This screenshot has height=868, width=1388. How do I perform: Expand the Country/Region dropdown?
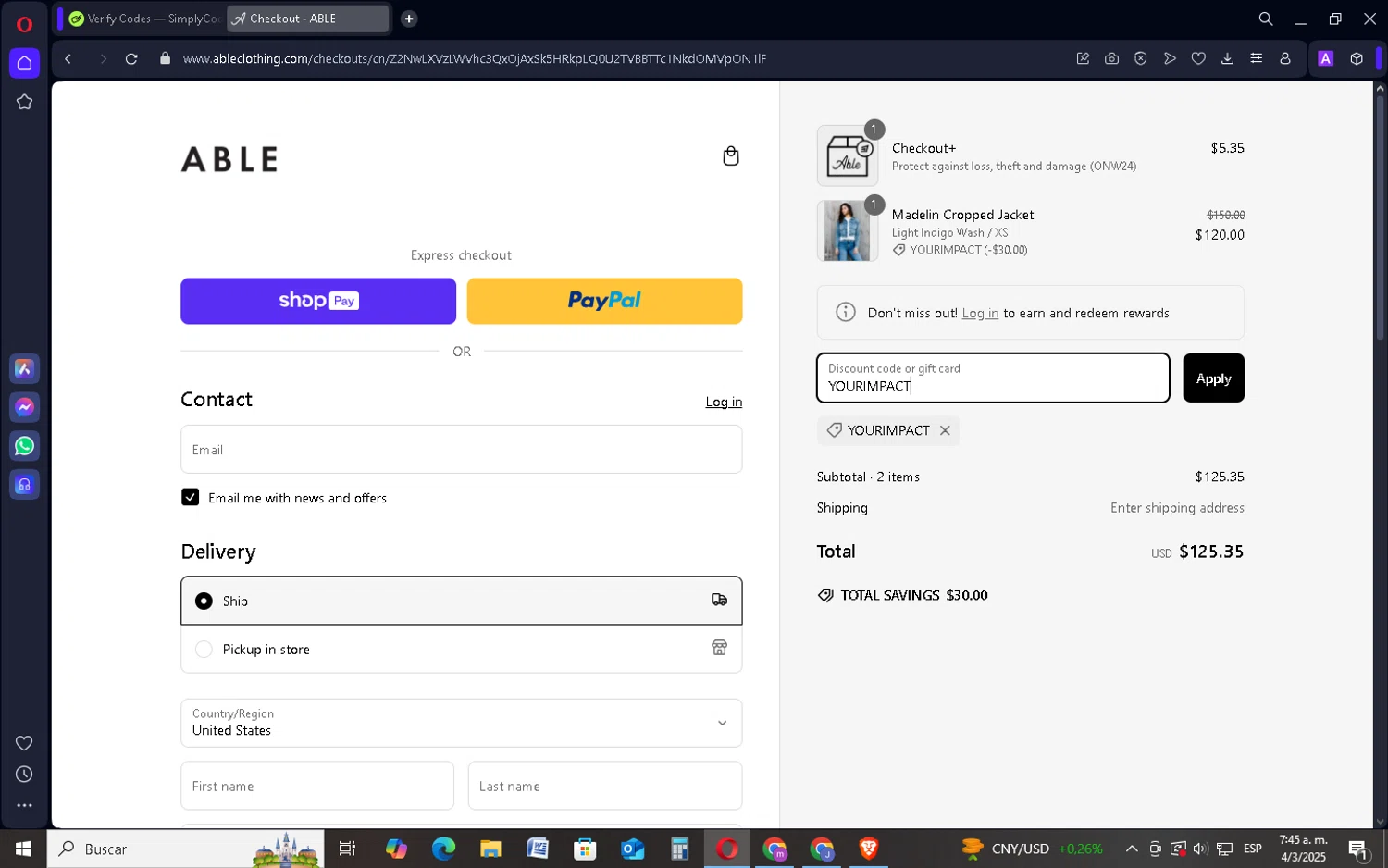[462, 723]
